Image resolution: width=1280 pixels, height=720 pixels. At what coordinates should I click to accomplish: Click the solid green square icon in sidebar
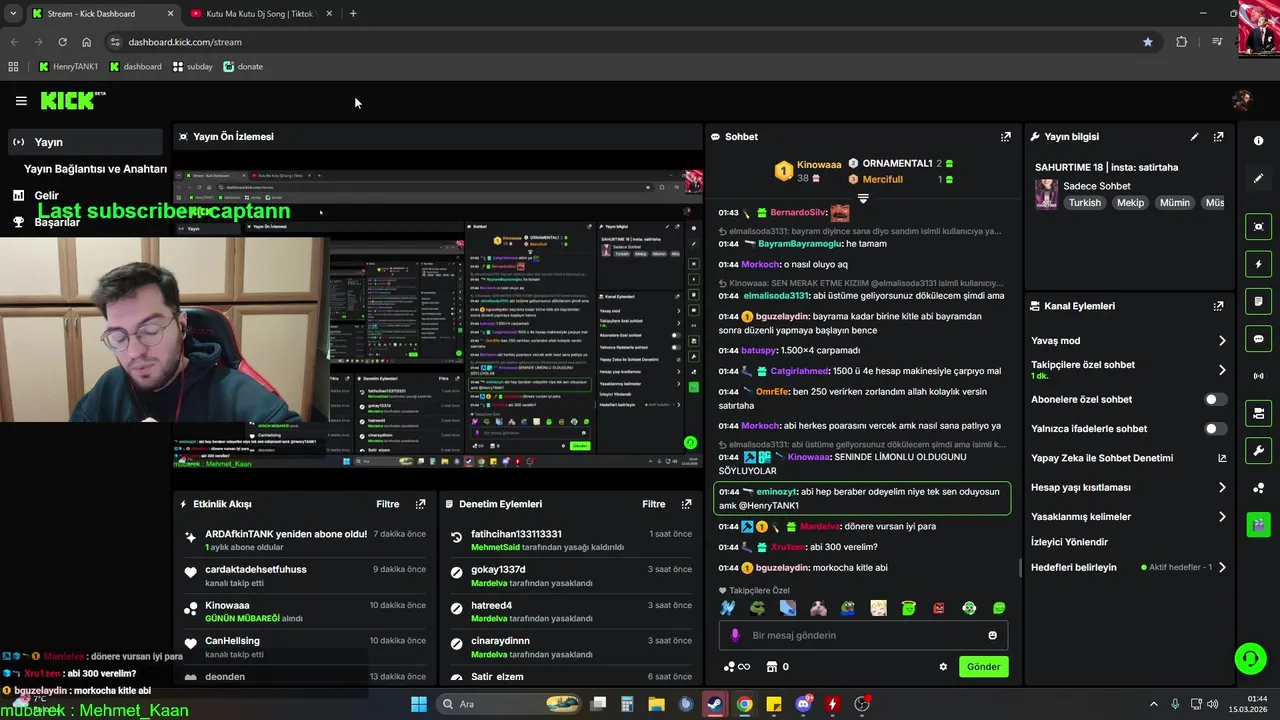click(x=1258, y=524)
